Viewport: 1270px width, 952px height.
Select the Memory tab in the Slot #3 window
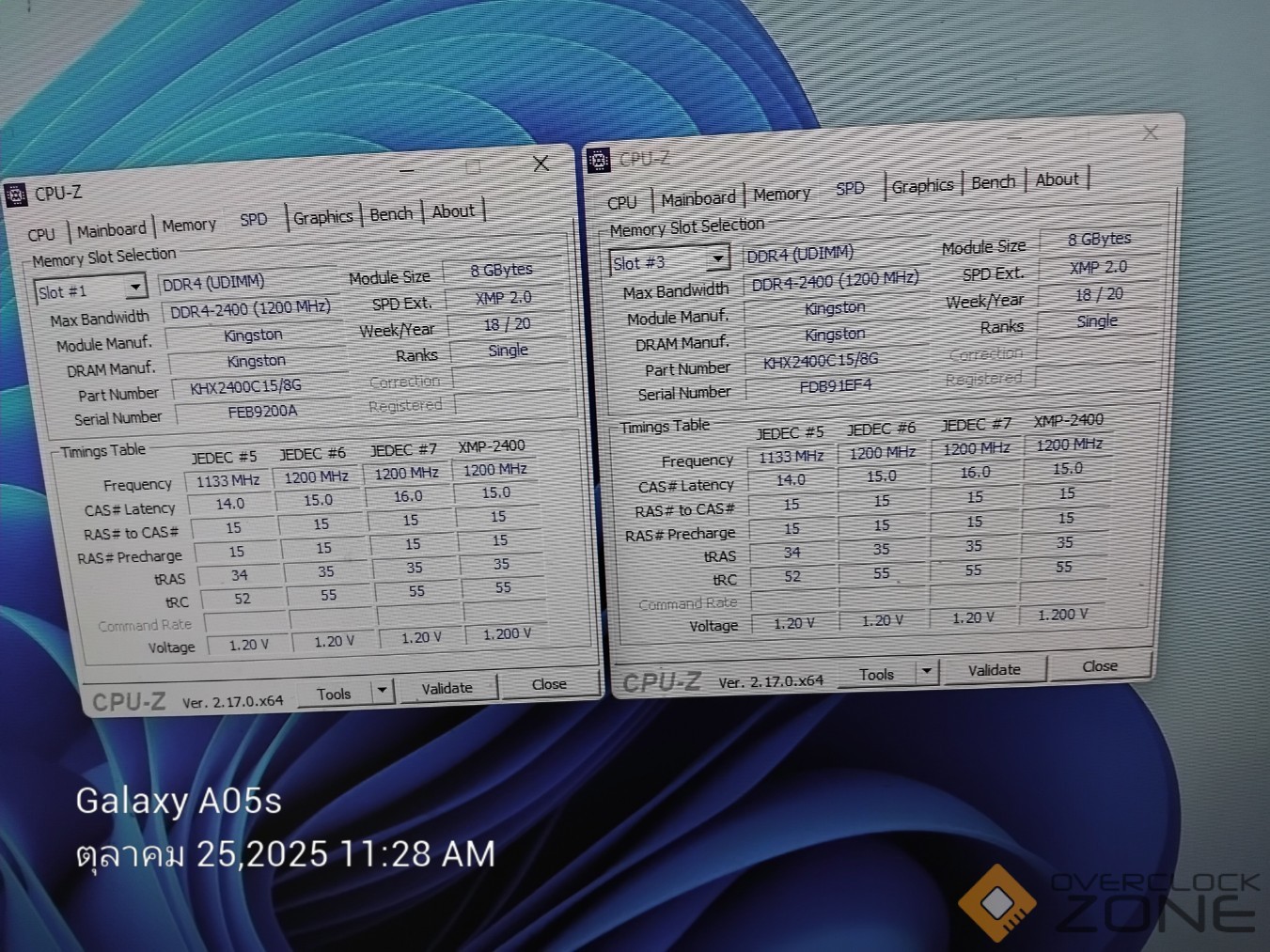click(781, 195)
